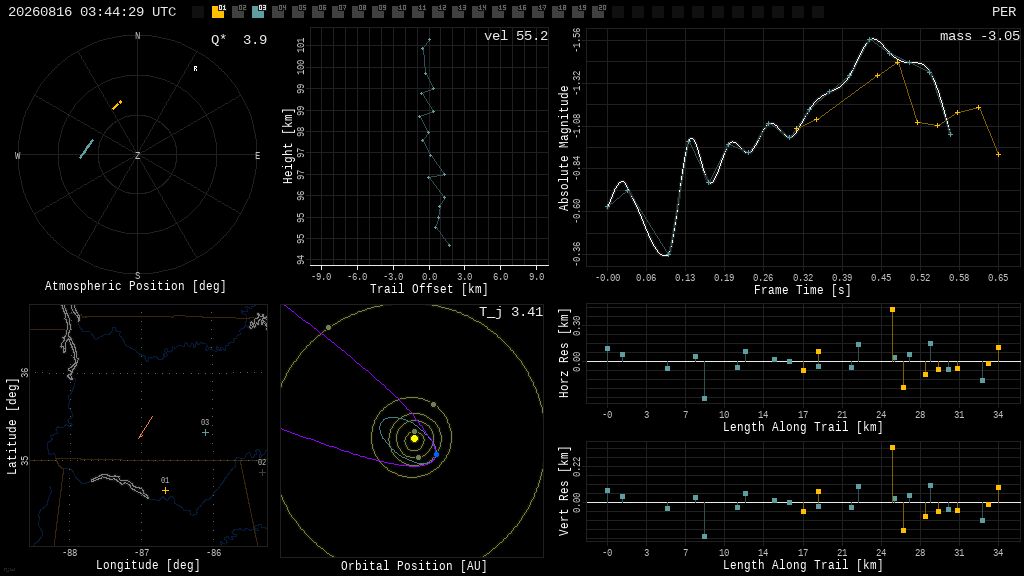Enable the gray station 02 indicator
Screen dimensions: 1024x576
pyautogui.click(x=238, y=12)
